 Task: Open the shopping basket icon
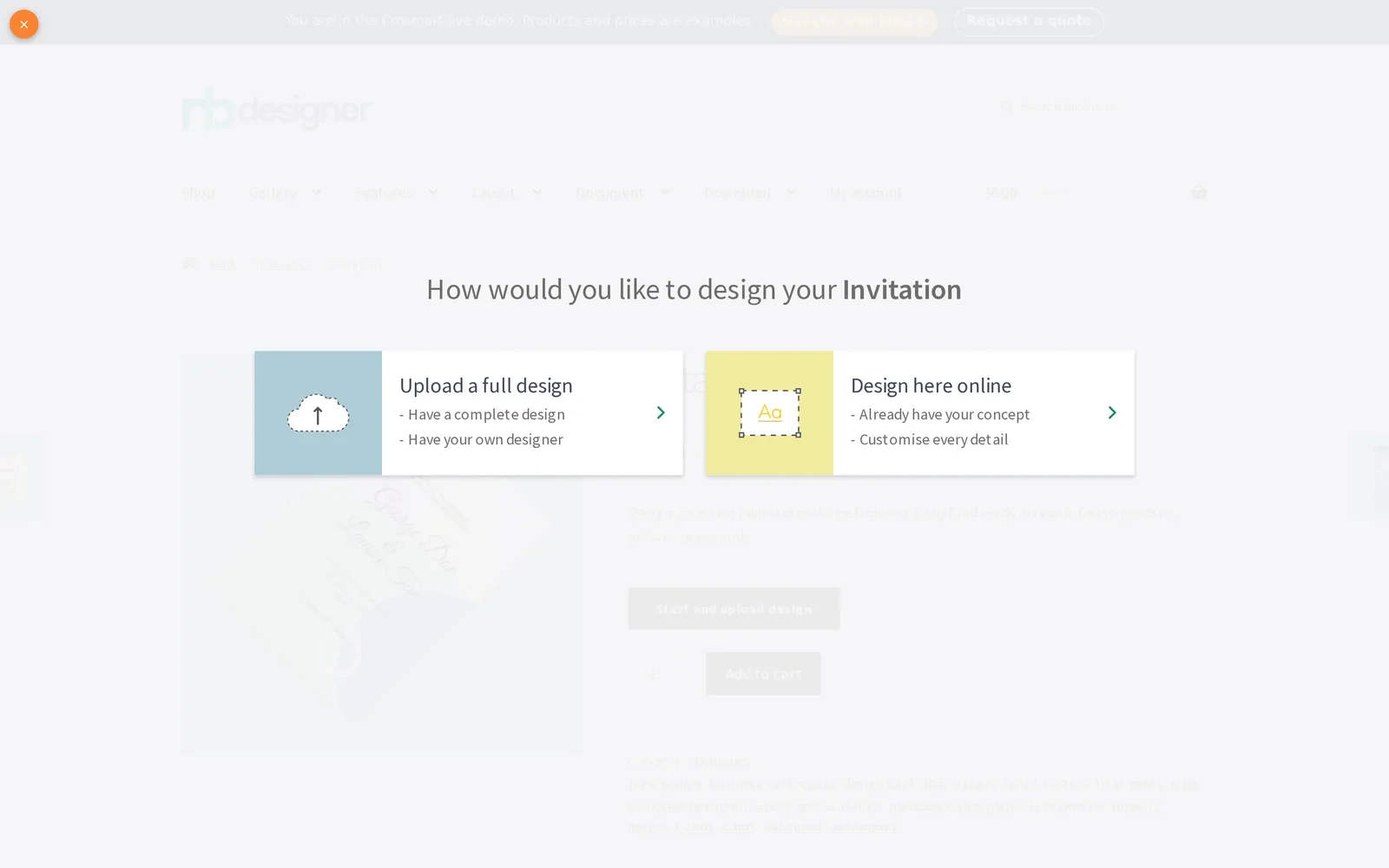tap(1199, 192)
